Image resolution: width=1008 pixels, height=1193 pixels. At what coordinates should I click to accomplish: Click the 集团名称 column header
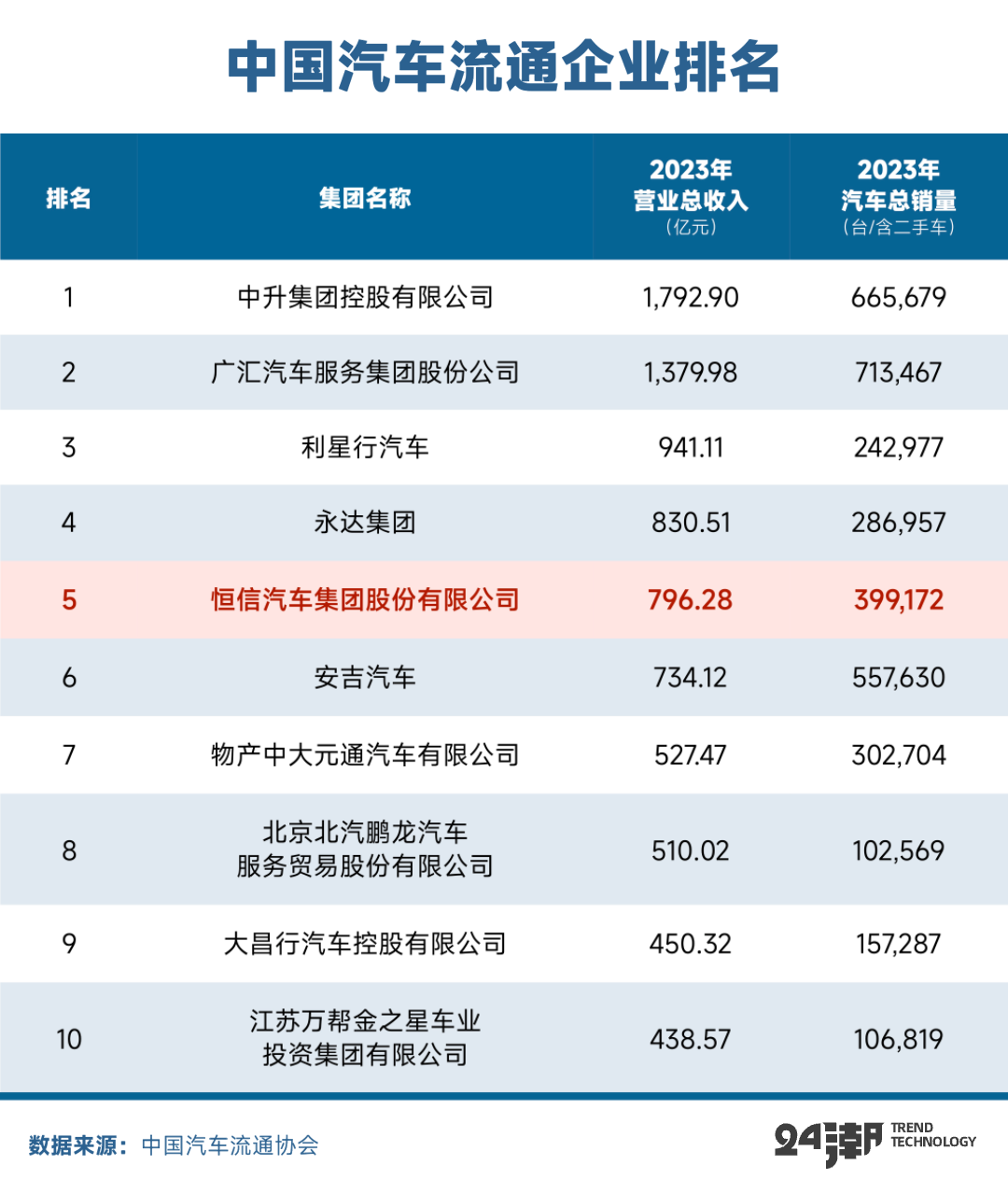365,198
